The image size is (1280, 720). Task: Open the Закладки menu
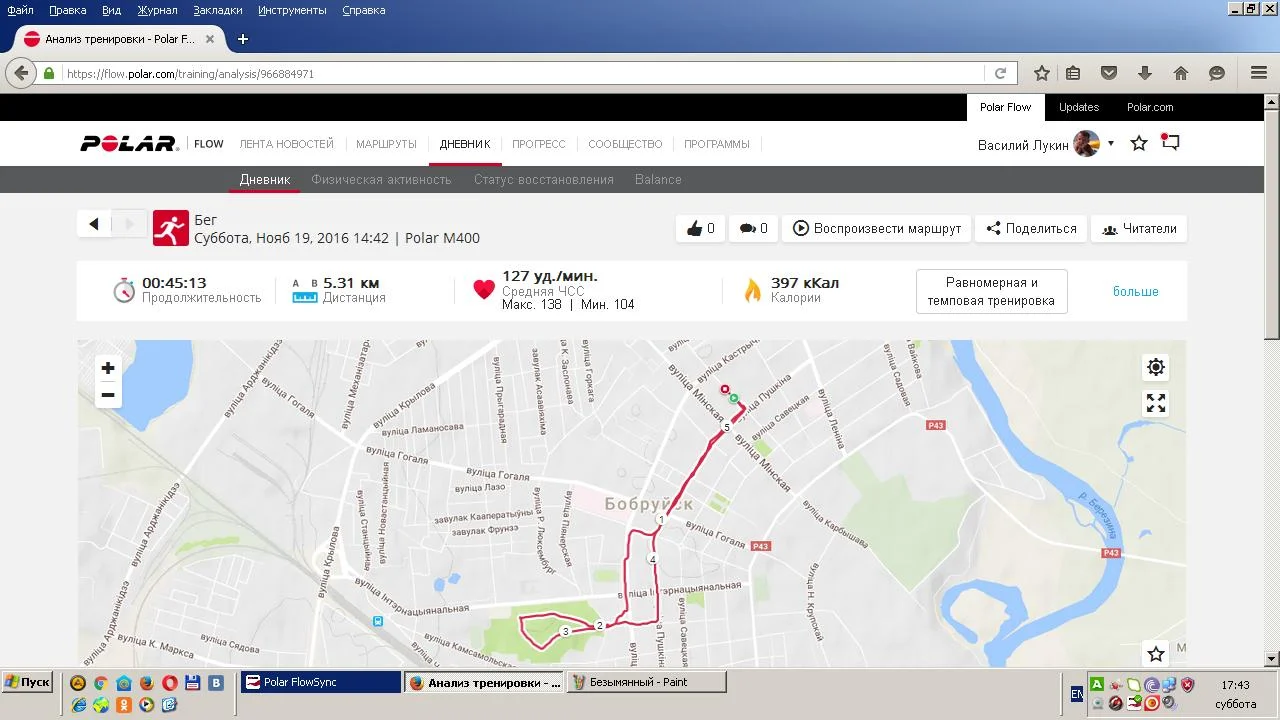[x=218, y=10]
